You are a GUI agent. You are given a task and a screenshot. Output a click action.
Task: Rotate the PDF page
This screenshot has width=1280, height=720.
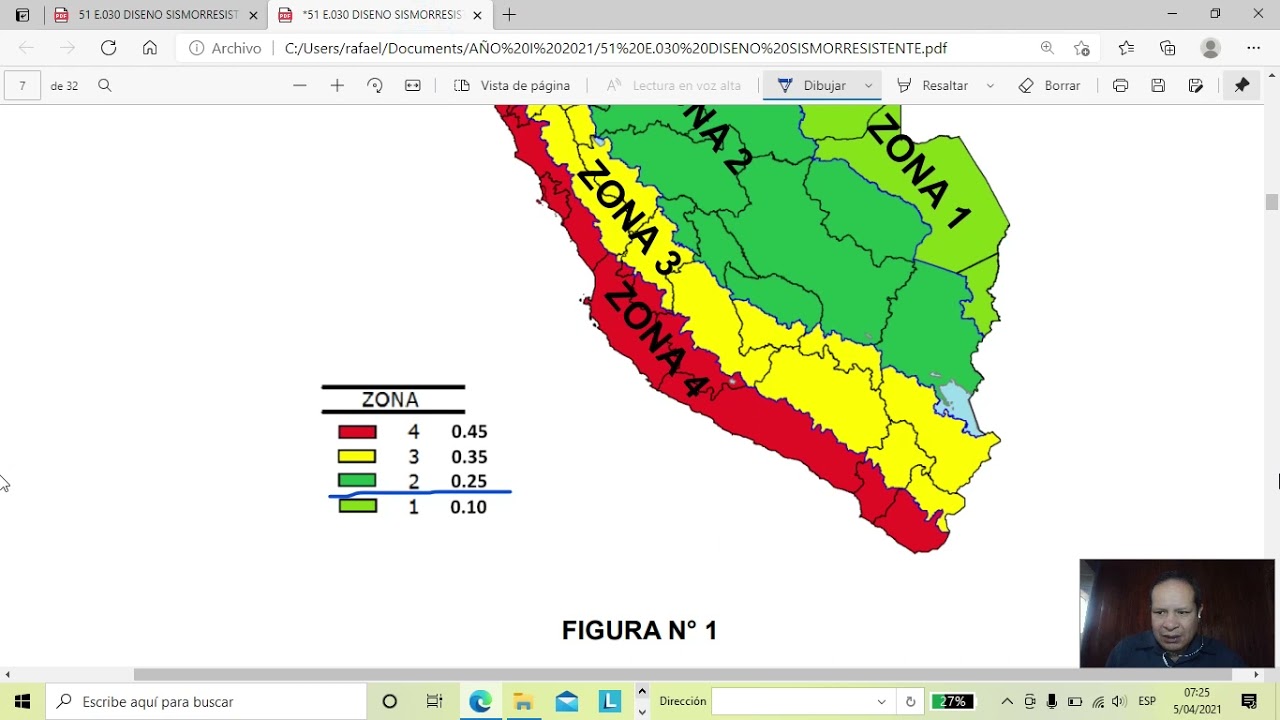pos(375,86)
